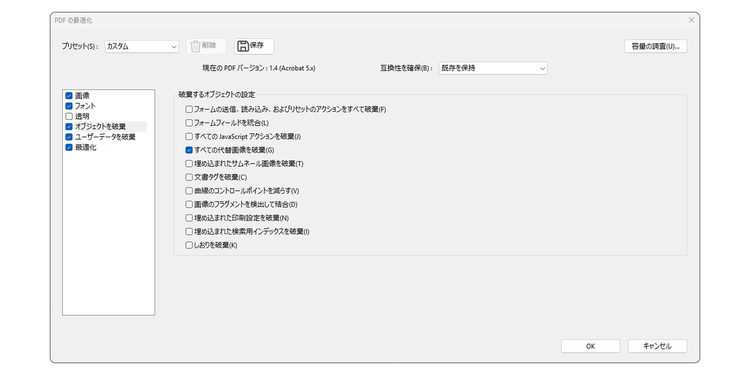Enable フォームフィールドを統合 checkbox

pyautogui.click(x=189, y=123)
